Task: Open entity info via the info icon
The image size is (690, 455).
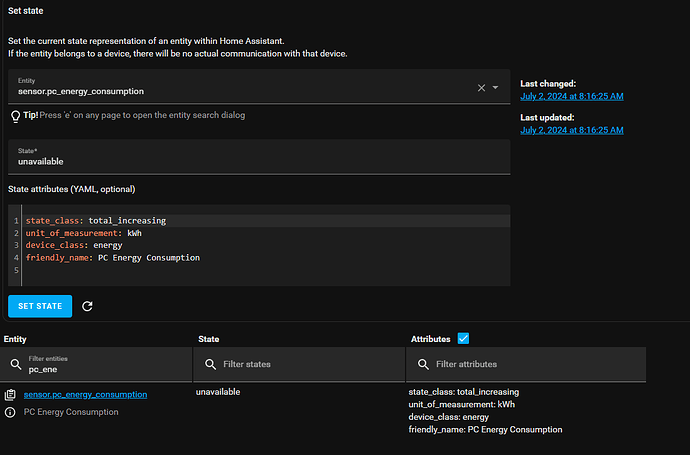Action: [10, 412]
